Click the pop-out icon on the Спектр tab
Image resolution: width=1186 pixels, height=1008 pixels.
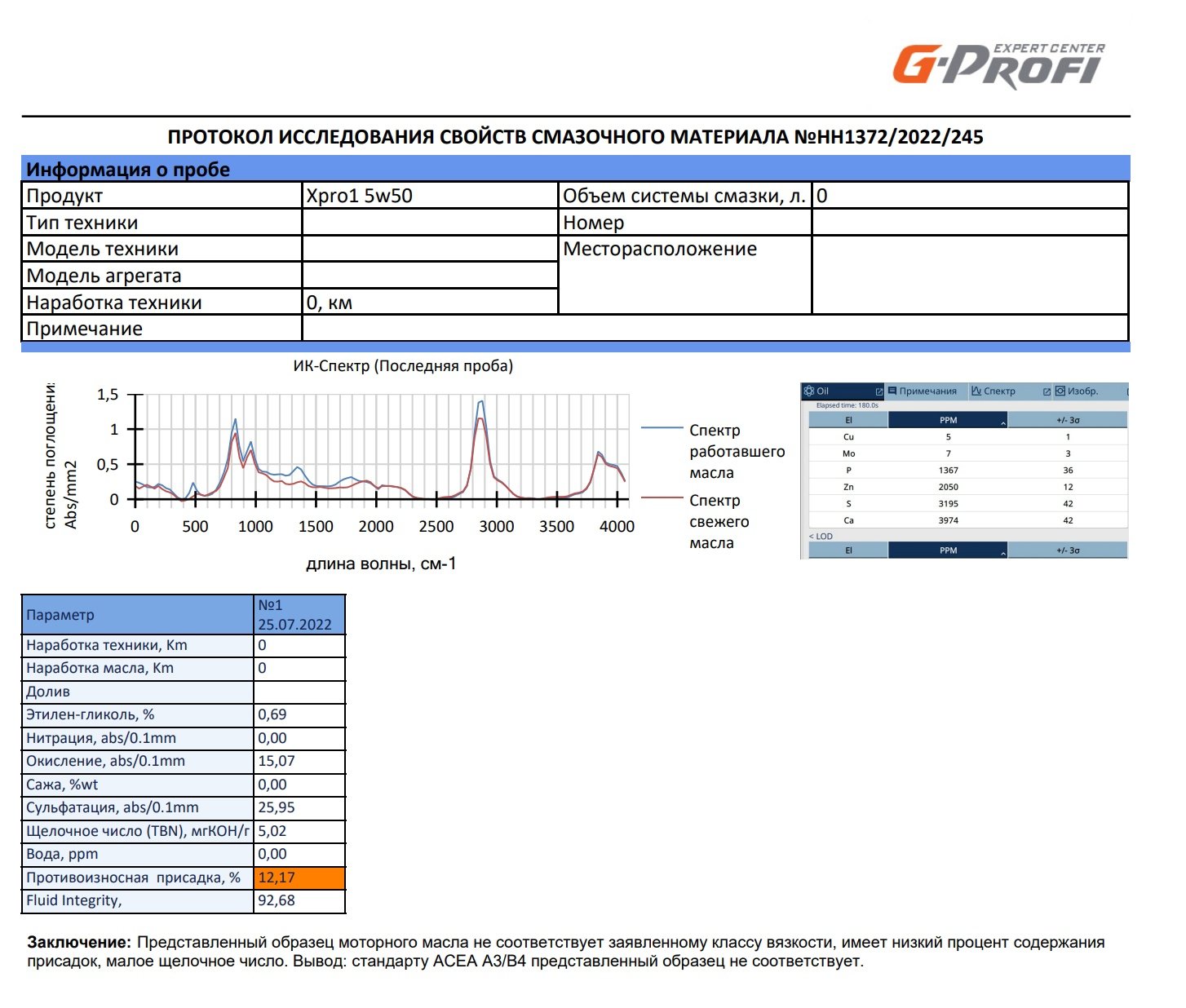pos(1047,392)
